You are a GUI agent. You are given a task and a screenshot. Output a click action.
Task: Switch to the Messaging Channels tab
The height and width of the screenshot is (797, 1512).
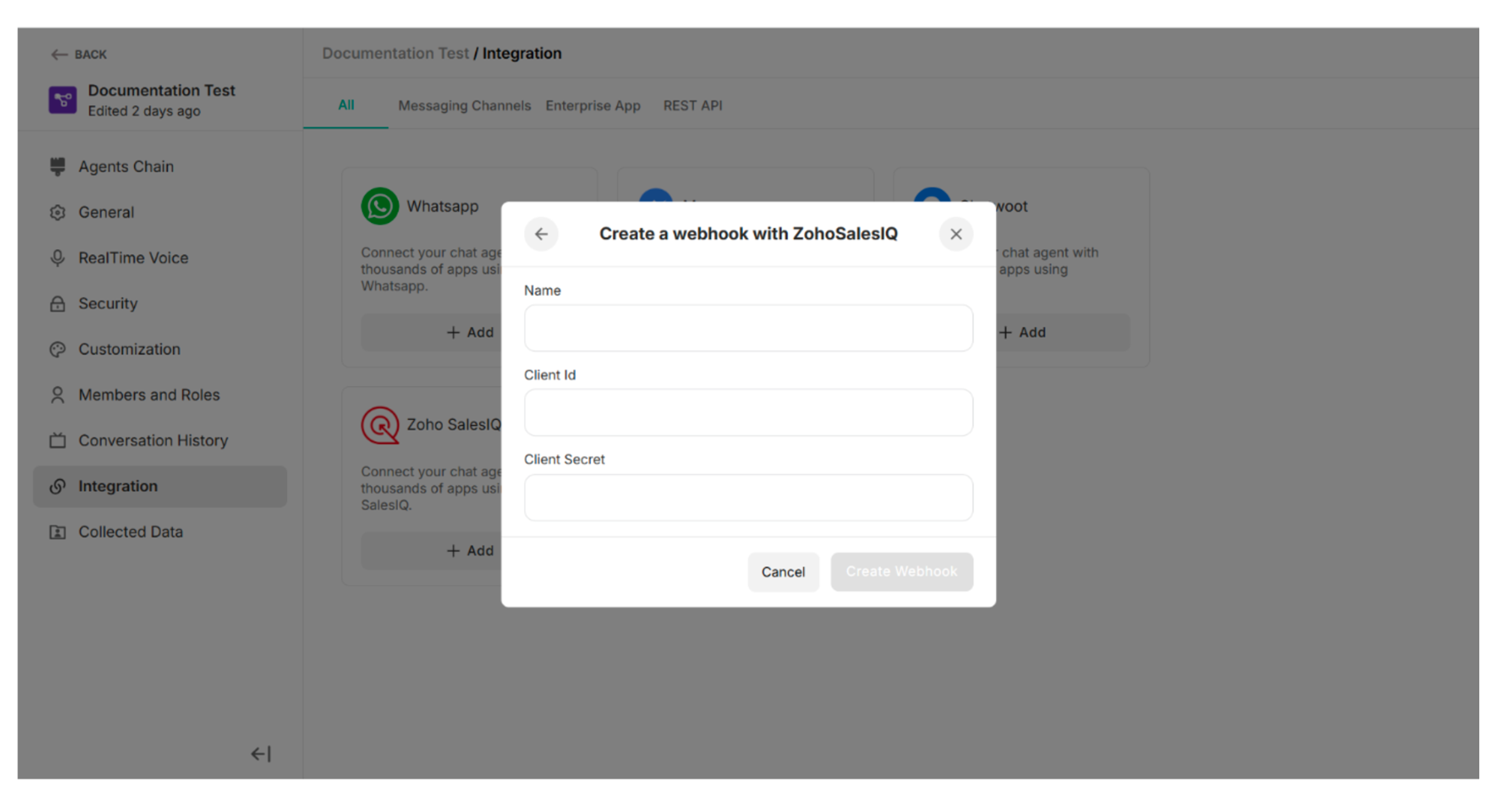tap(464, 106)
